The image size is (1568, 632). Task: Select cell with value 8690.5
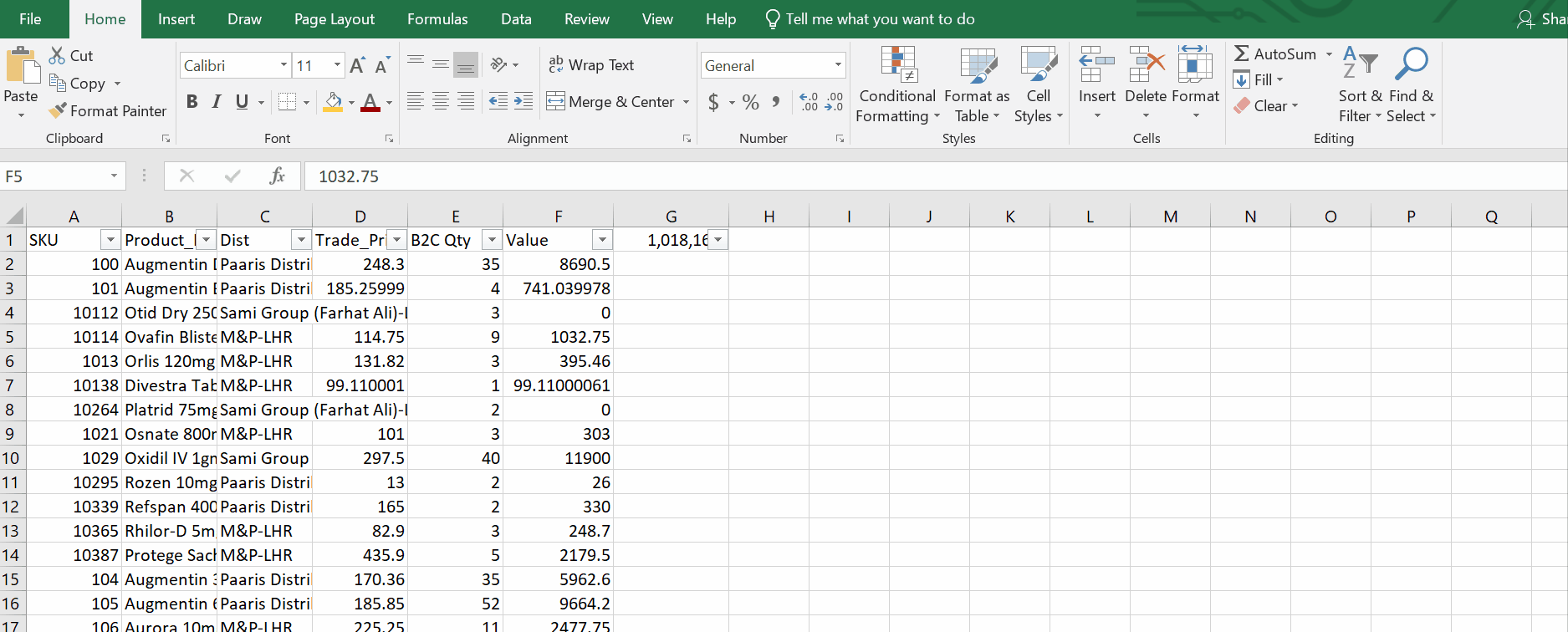[558, 264]
